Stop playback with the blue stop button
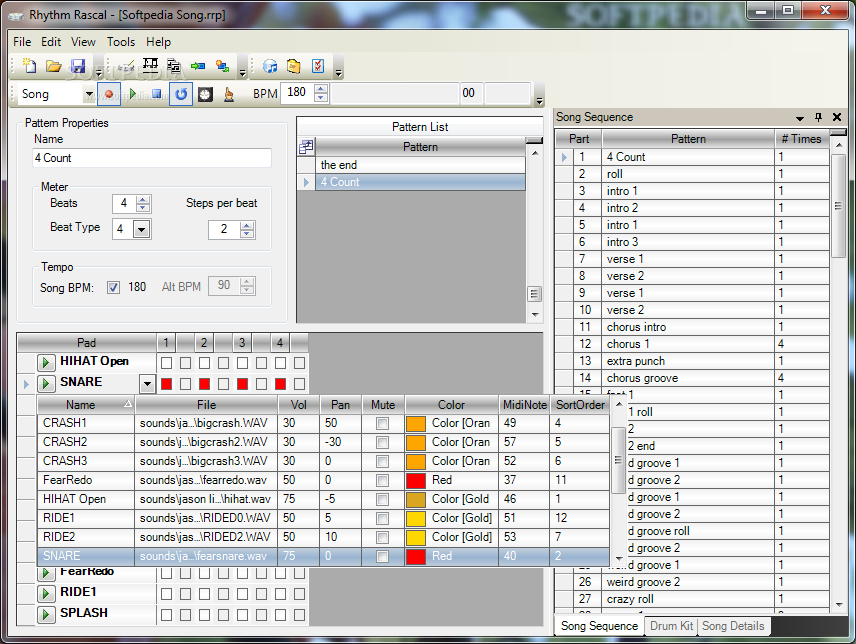 (x=157, y=94)
